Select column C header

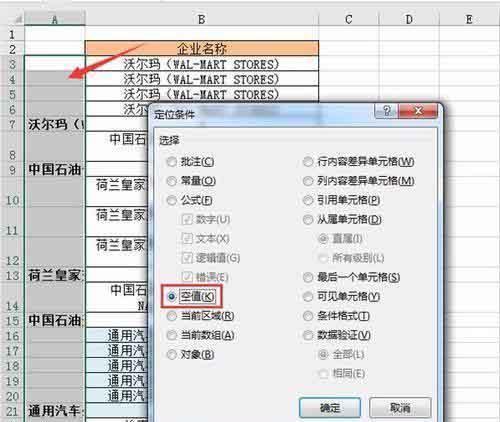[349, 19]
